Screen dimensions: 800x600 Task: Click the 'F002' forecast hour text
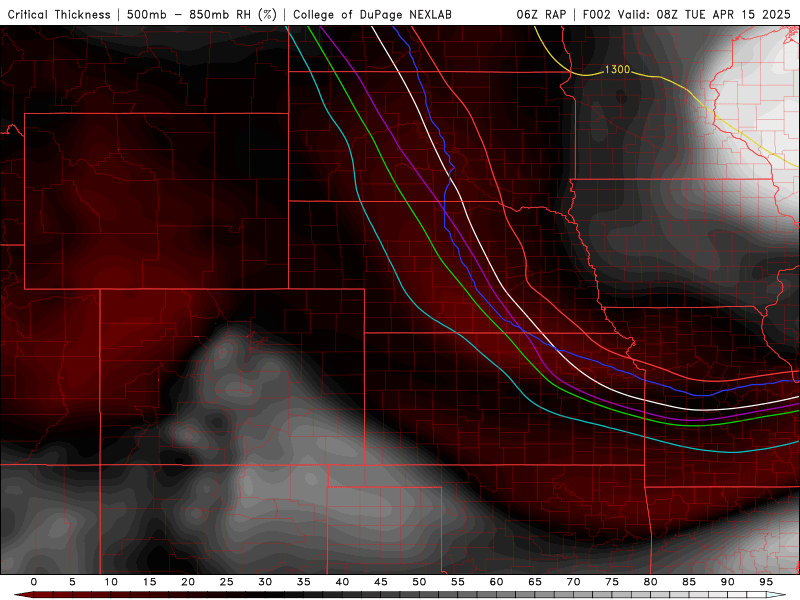(x=596, y=15)
